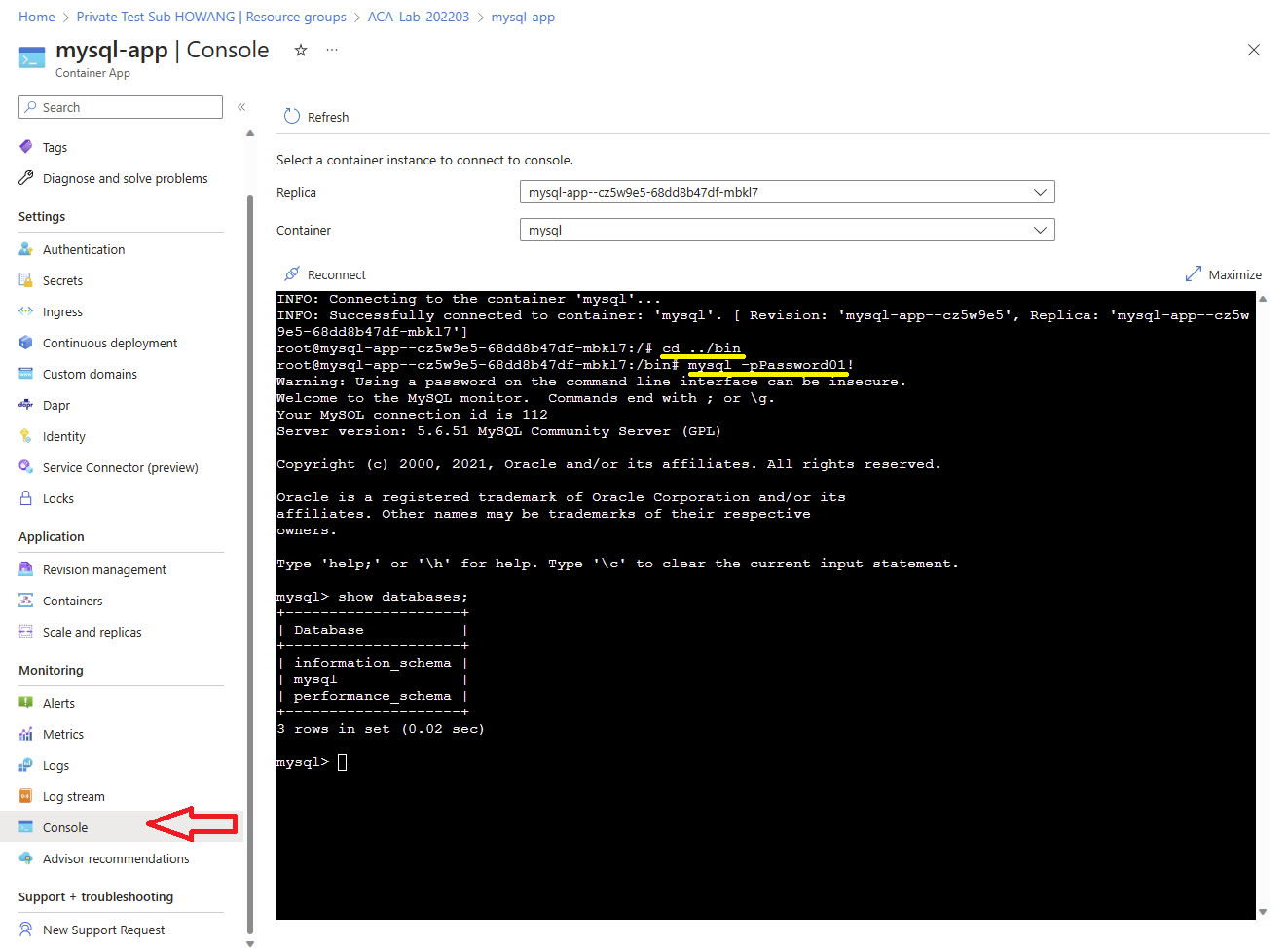
Task: Open the Metrics page
Action: point(63,735)
